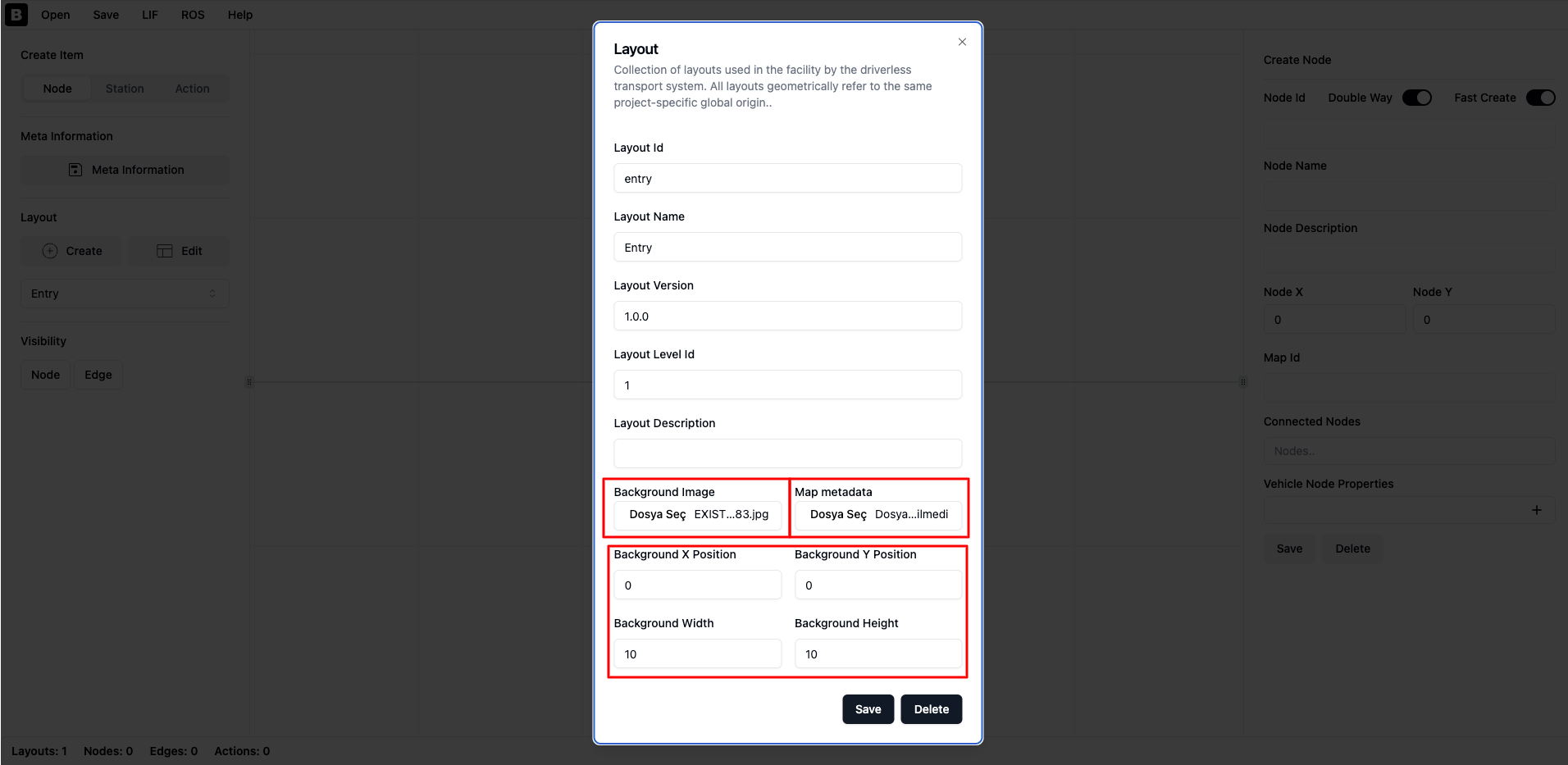Click the Meta Information save icon
The image size is (1568, 765).
point(75,170)
